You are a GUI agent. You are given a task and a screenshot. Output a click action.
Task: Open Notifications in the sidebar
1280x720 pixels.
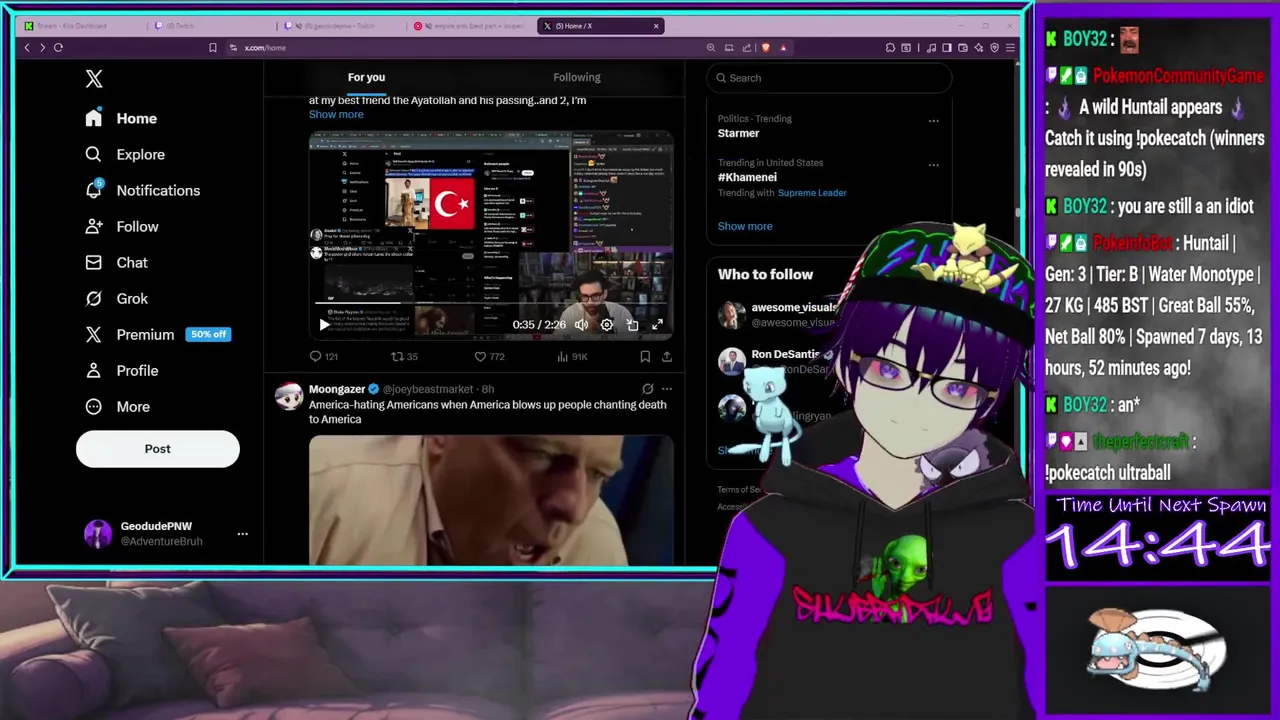[143, 190]
